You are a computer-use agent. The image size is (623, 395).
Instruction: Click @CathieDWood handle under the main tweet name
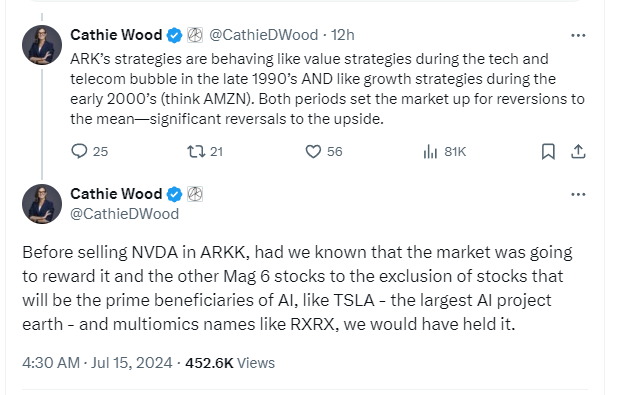coord(124,214)
